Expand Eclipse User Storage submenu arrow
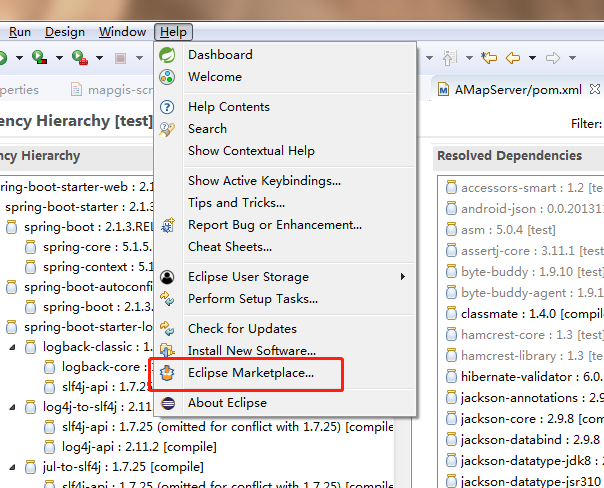 point(403,277)
